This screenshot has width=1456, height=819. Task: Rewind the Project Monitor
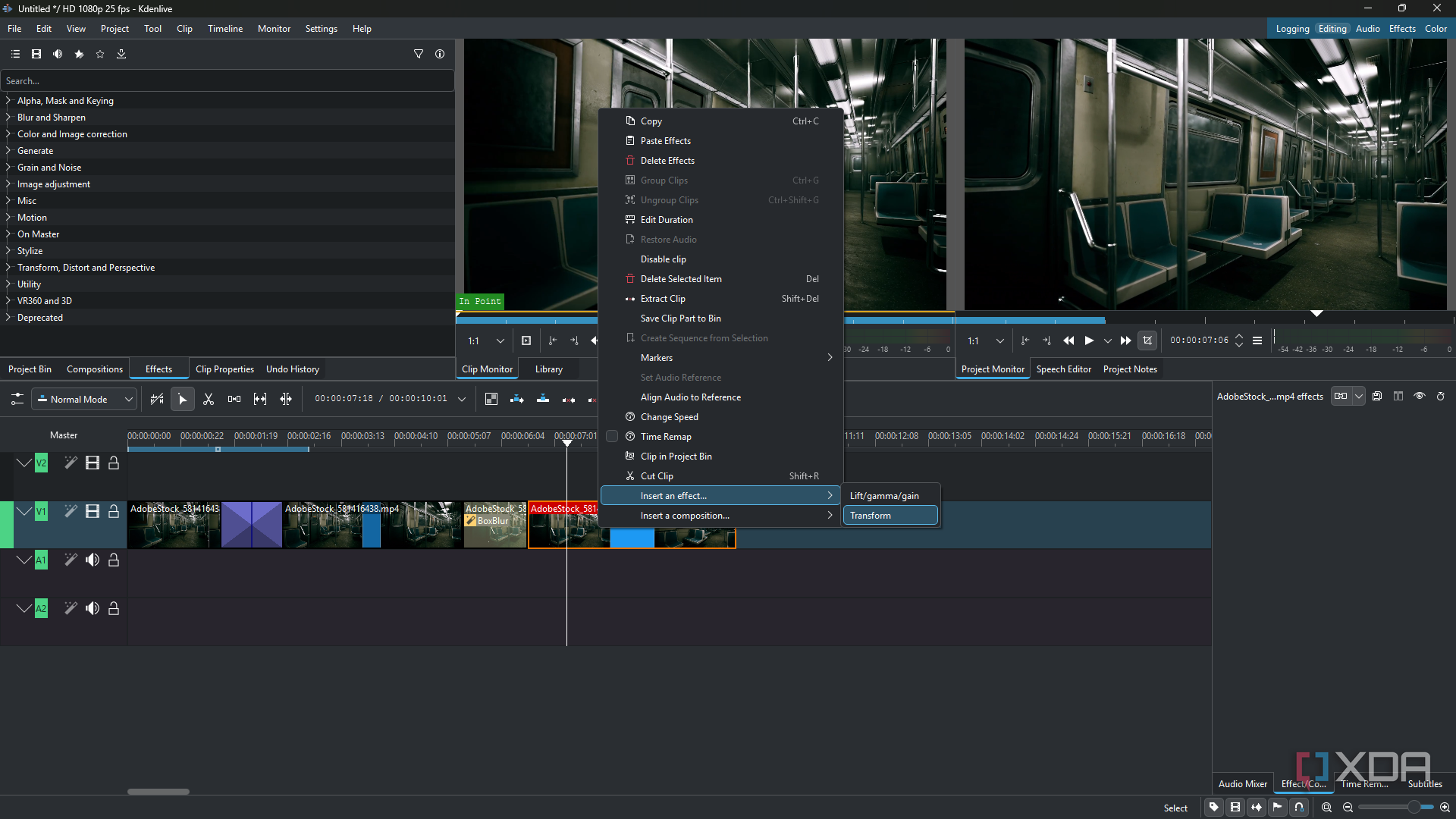click(x=1068, y=341)
